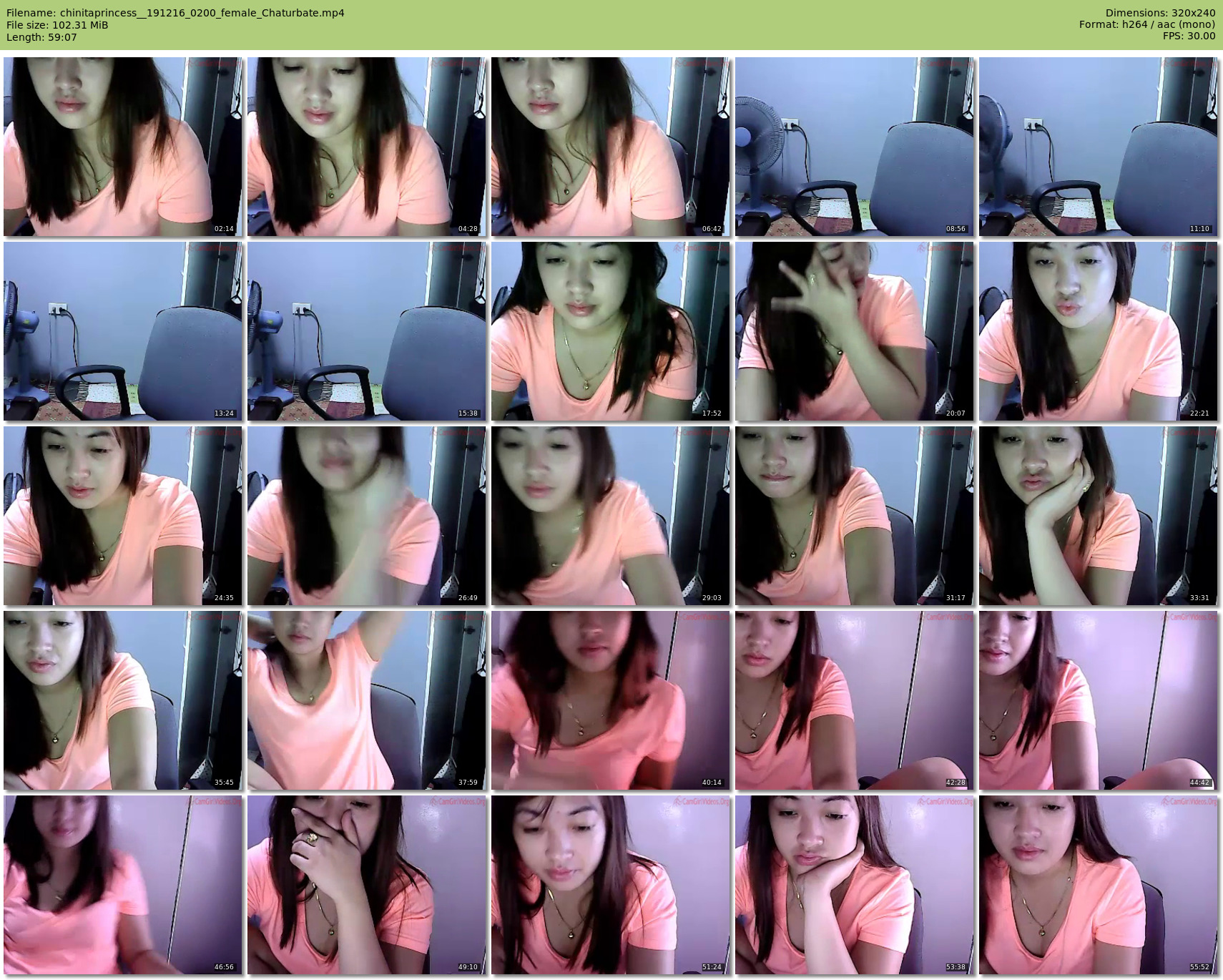Image resolution: width=1223 pixels, height=980 pixels.
Task: Open the frame marked 04:28
Action: tap(366, 147)
